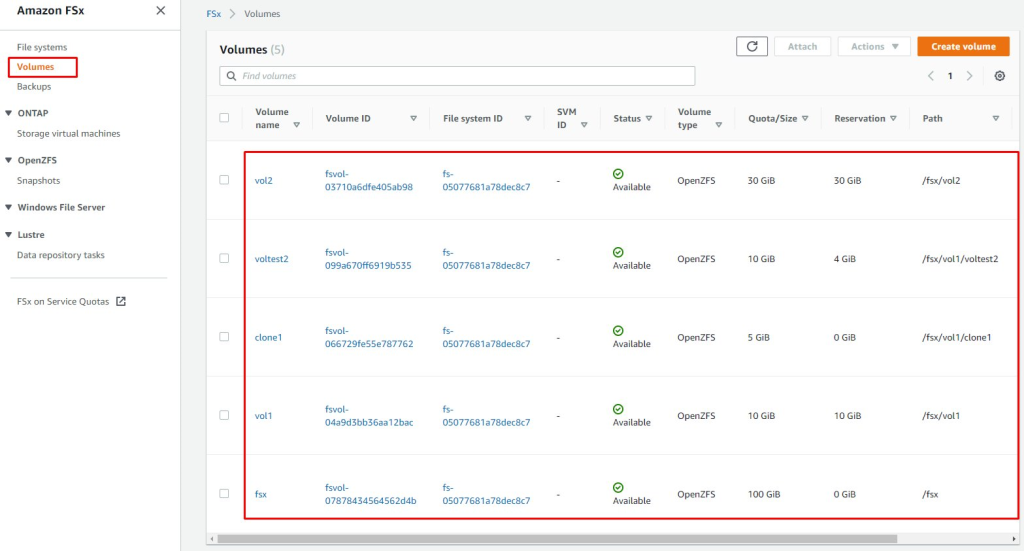This screenshot has width=1024, height=551.
Task: Open volume ID fsvol-099a670ff6919b535
Action: tap(368, 259)
